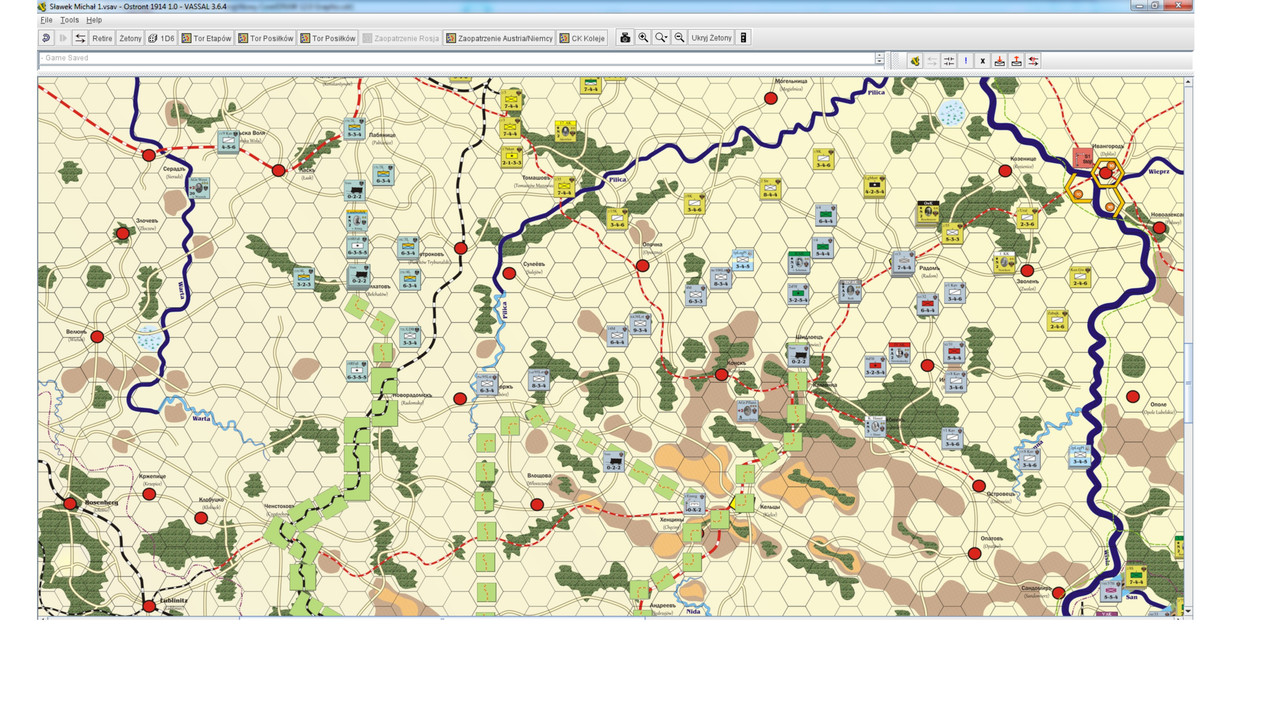Click the map's horizontal scrollbar
Screen dimensions: 1280x711
611,619
